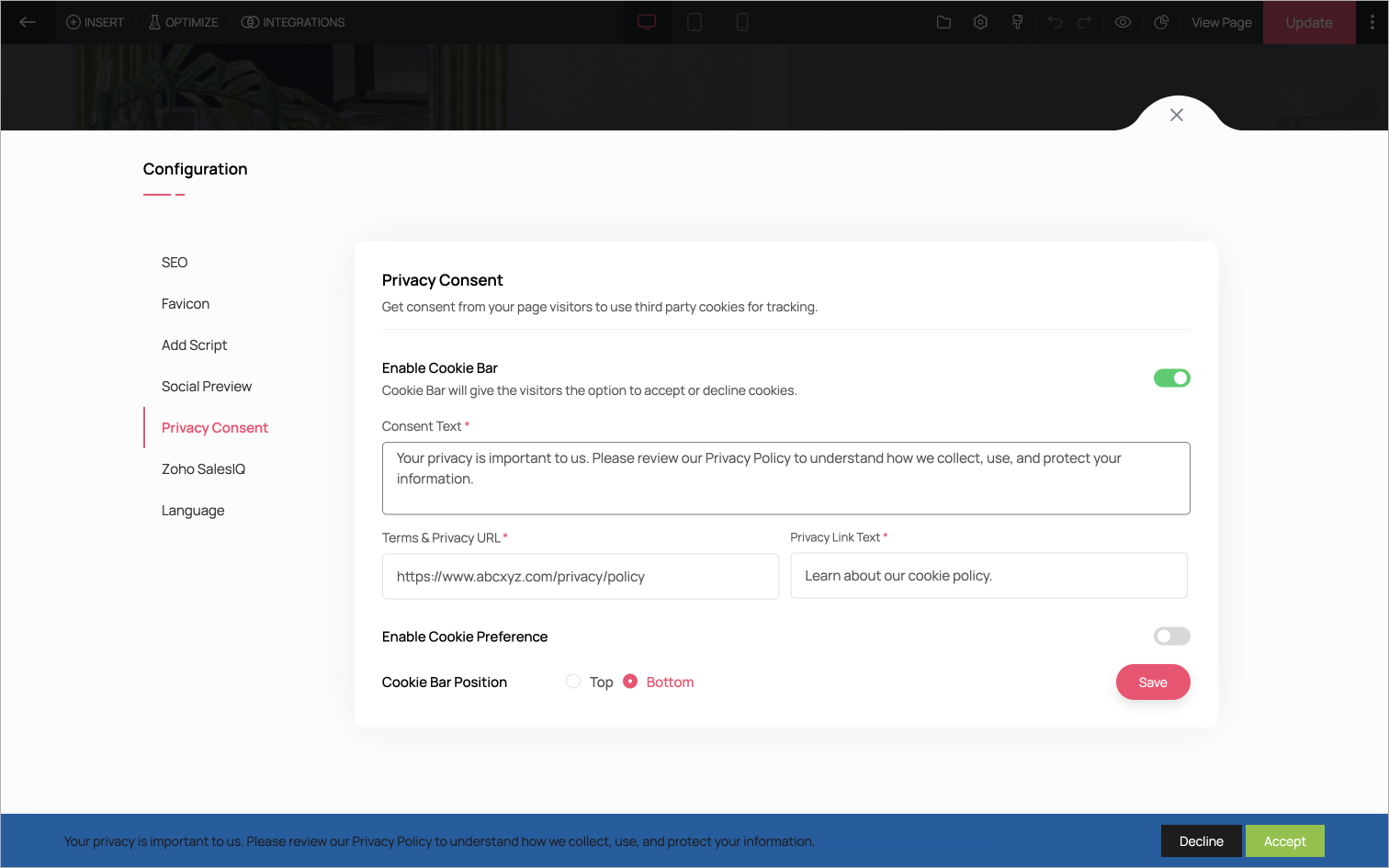Switch to mobile preview device
This screenshot has width=1389, height=868.
point(742,22)
